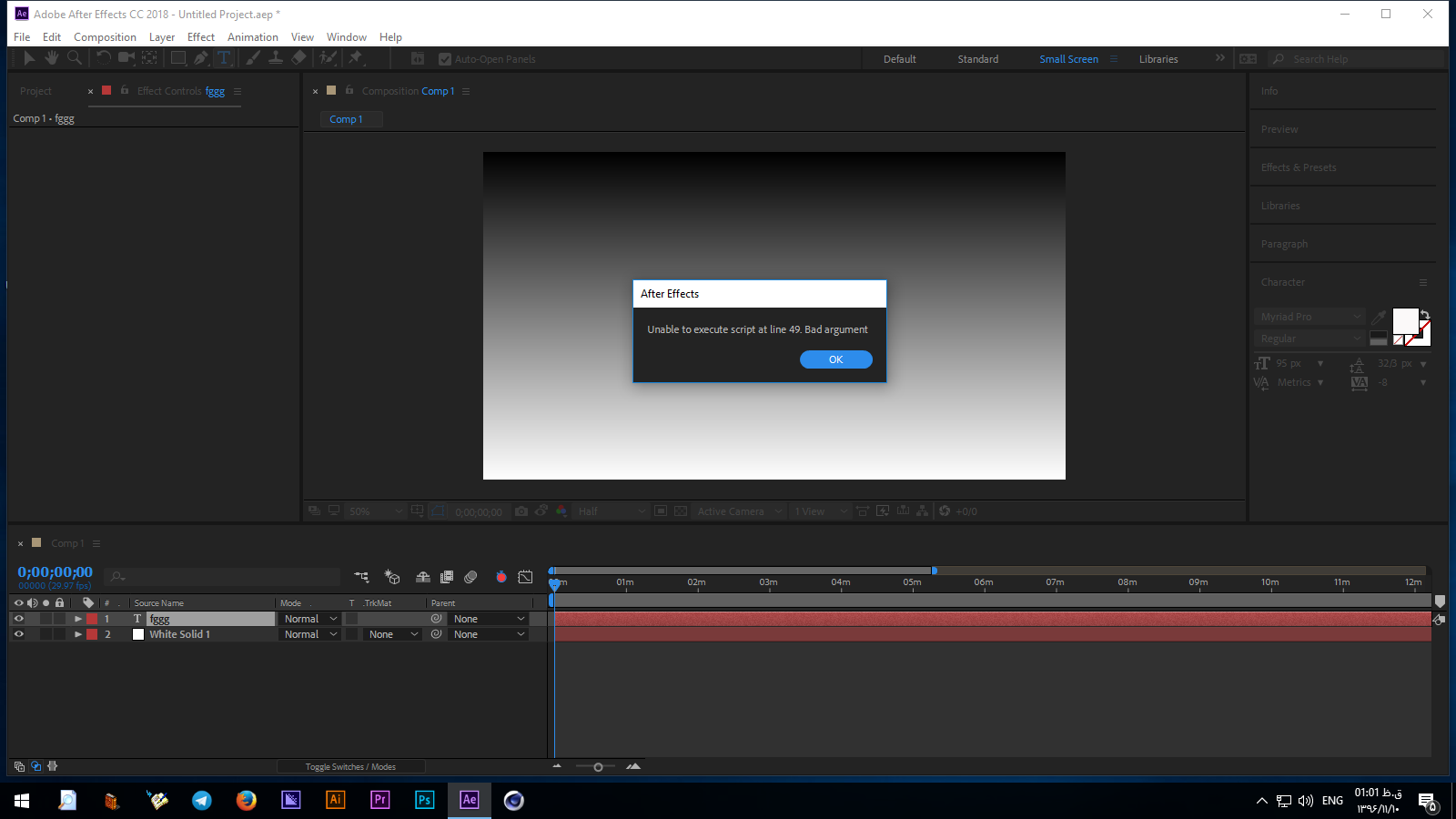Open TrkMat dropdown for White Solid 1
Screen dimensions: 1456x819
click(393, 634)
